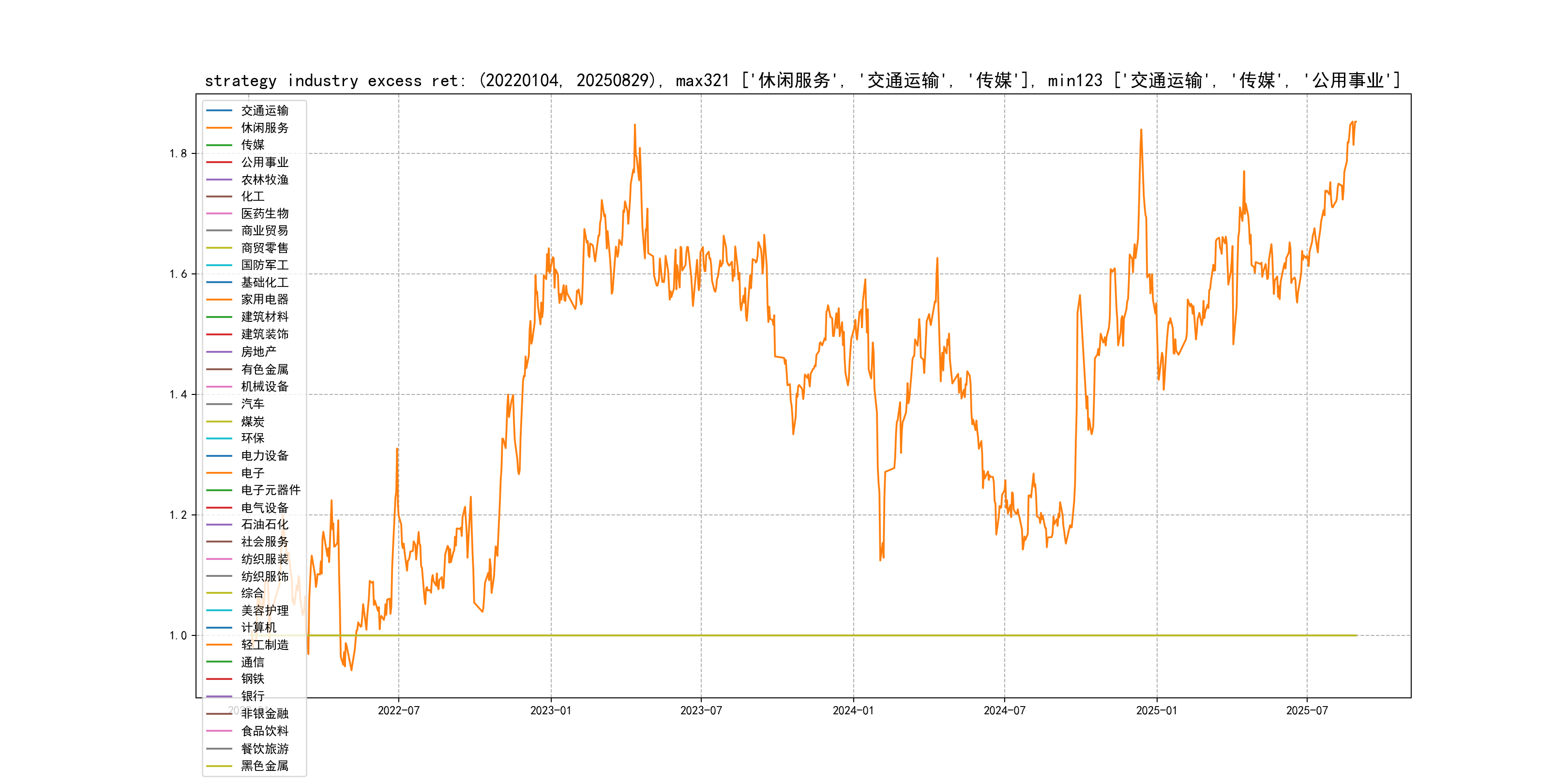
Task: Click the green line swatch beside 传媒
Action: click(x=219, y=145)
